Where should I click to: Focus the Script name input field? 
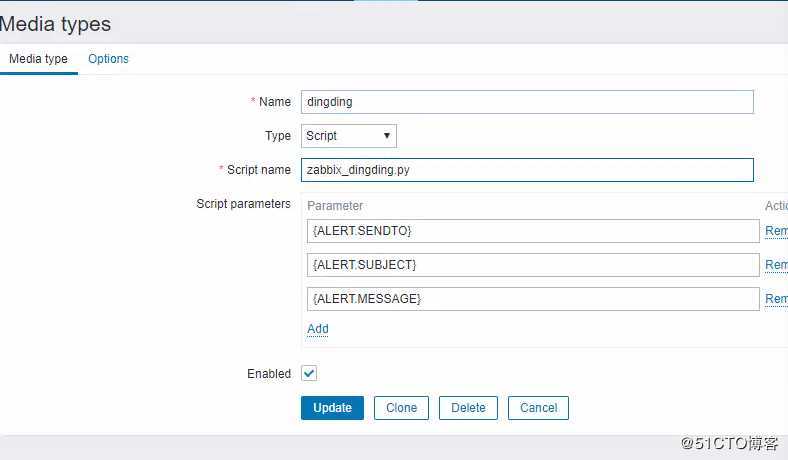526,170
